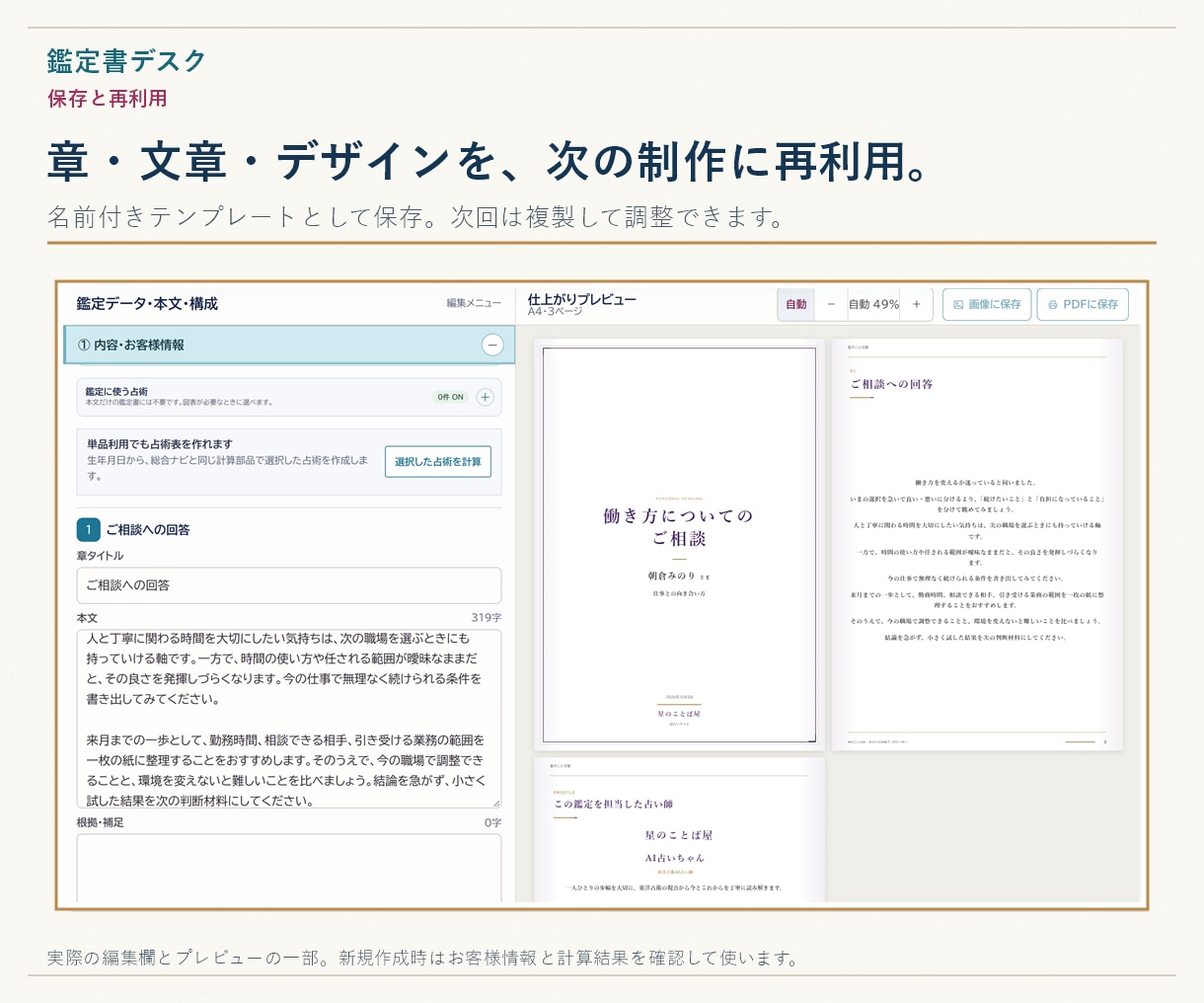Click the 保存と再利用 subtitle
1204x1003 pixels.
pyautogui.click(x=107, y=98)
